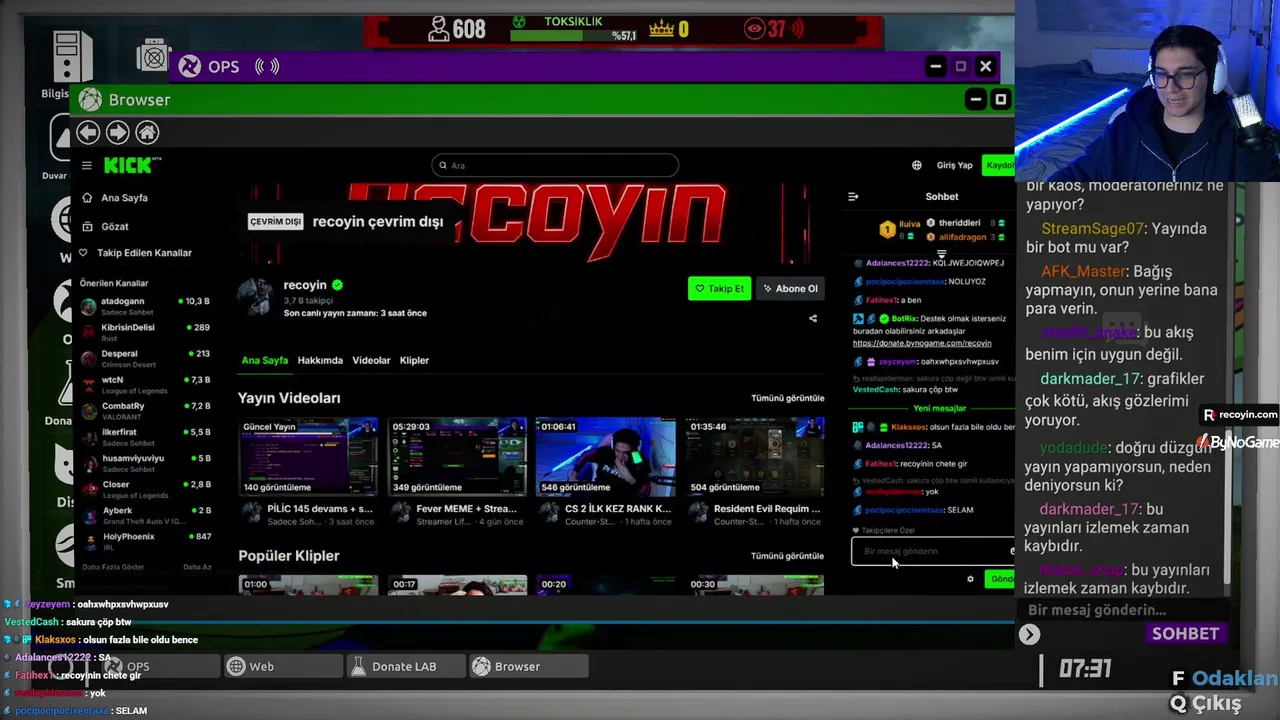Click the red eye icon showing 37
1280x720 pixels.
tap(755, 30)
